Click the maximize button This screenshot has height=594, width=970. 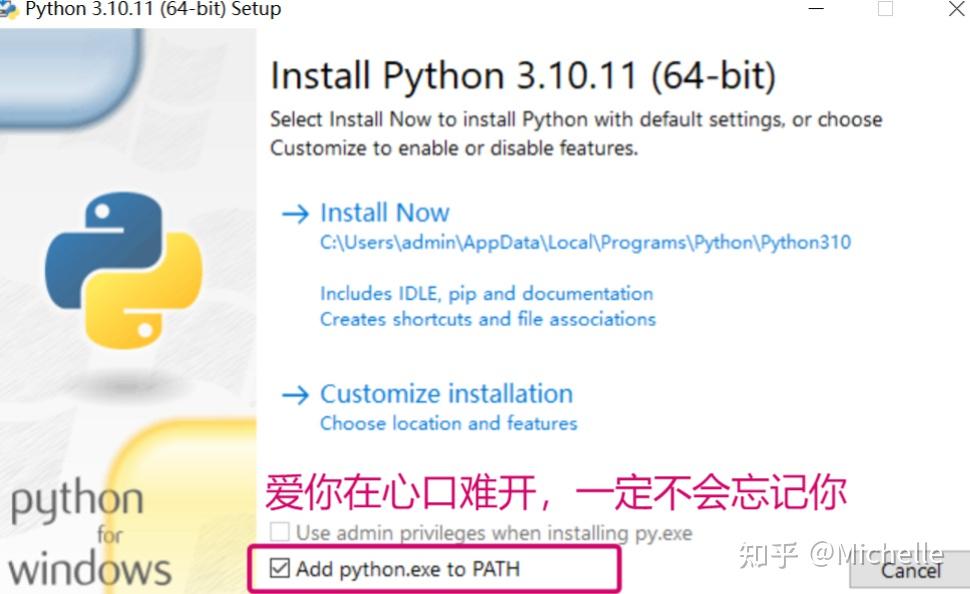pos(884,10)
